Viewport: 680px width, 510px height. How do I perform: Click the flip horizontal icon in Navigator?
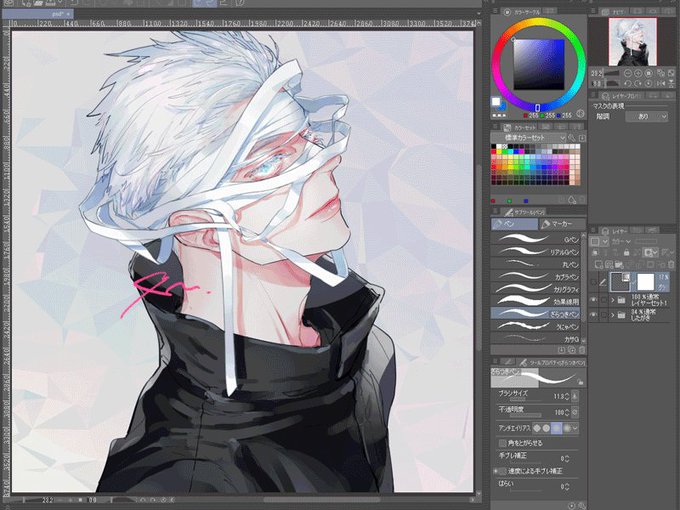click(x=661, y=83)
